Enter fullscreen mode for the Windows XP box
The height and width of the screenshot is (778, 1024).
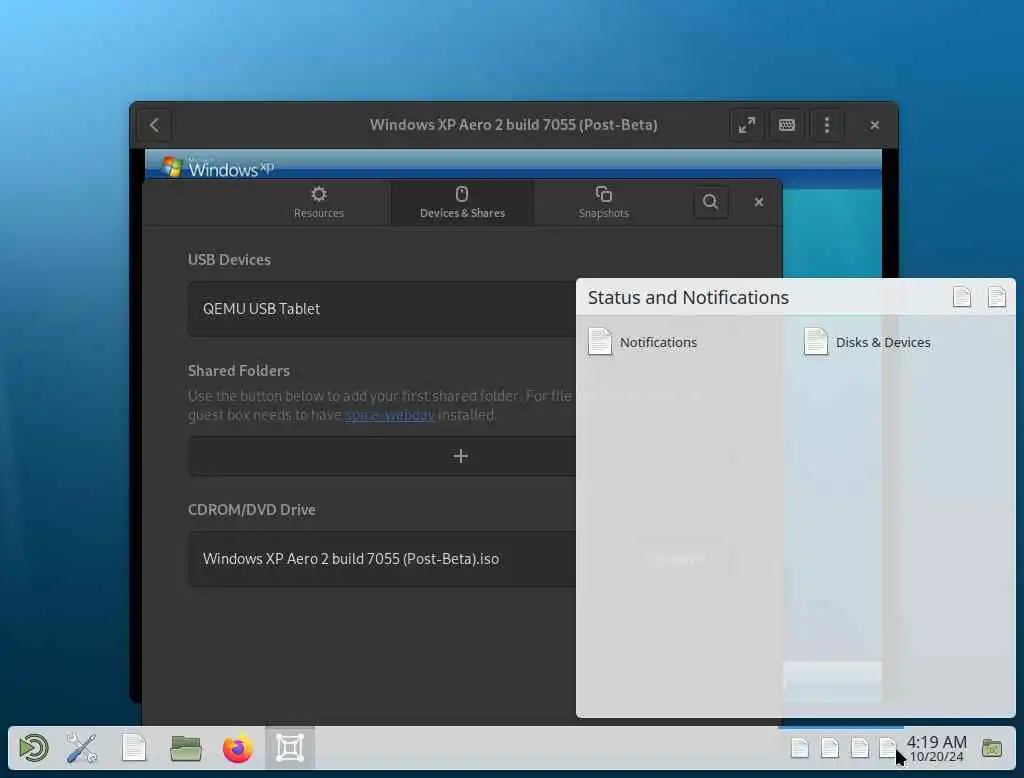pyautogui.click(x=746, y=125)
